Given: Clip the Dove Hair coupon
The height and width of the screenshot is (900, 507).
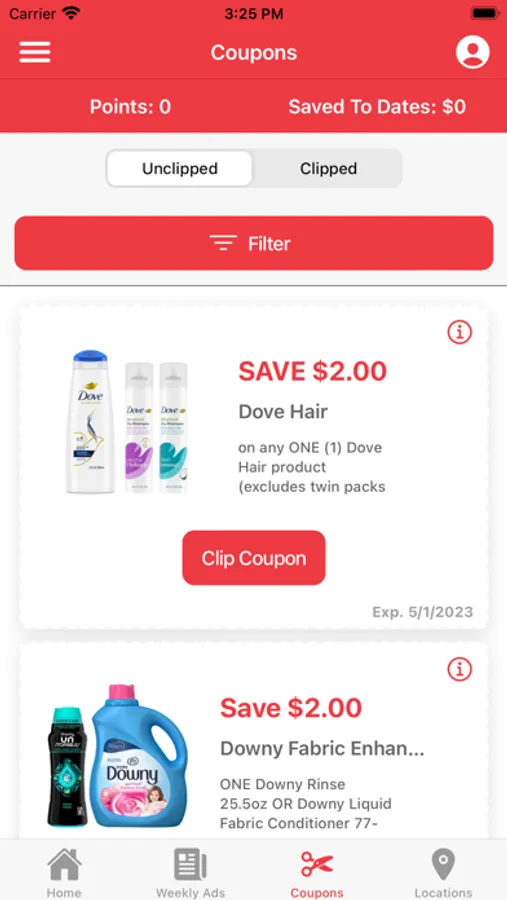Looking at the screenshot, I should tap(254, 558).
